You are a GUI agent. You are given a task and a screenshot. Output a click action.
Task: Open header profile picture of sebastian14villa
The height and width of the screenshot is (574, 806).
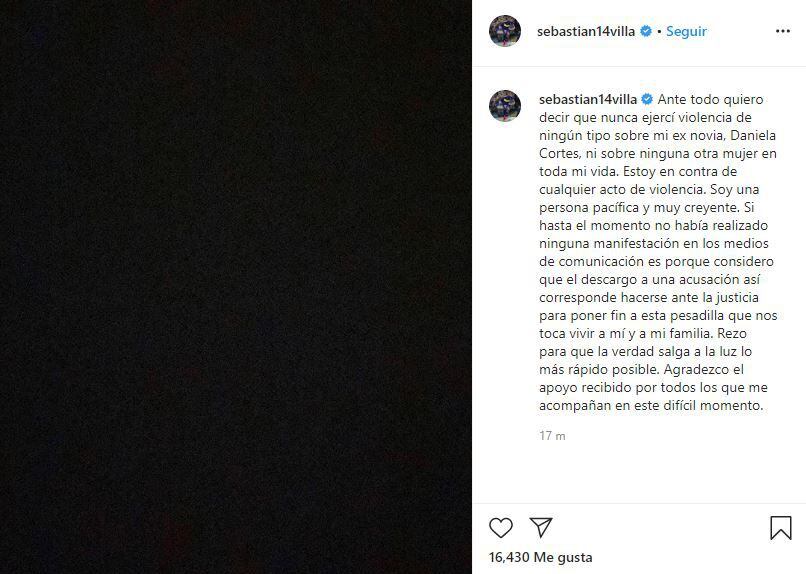tap(505, 31)
